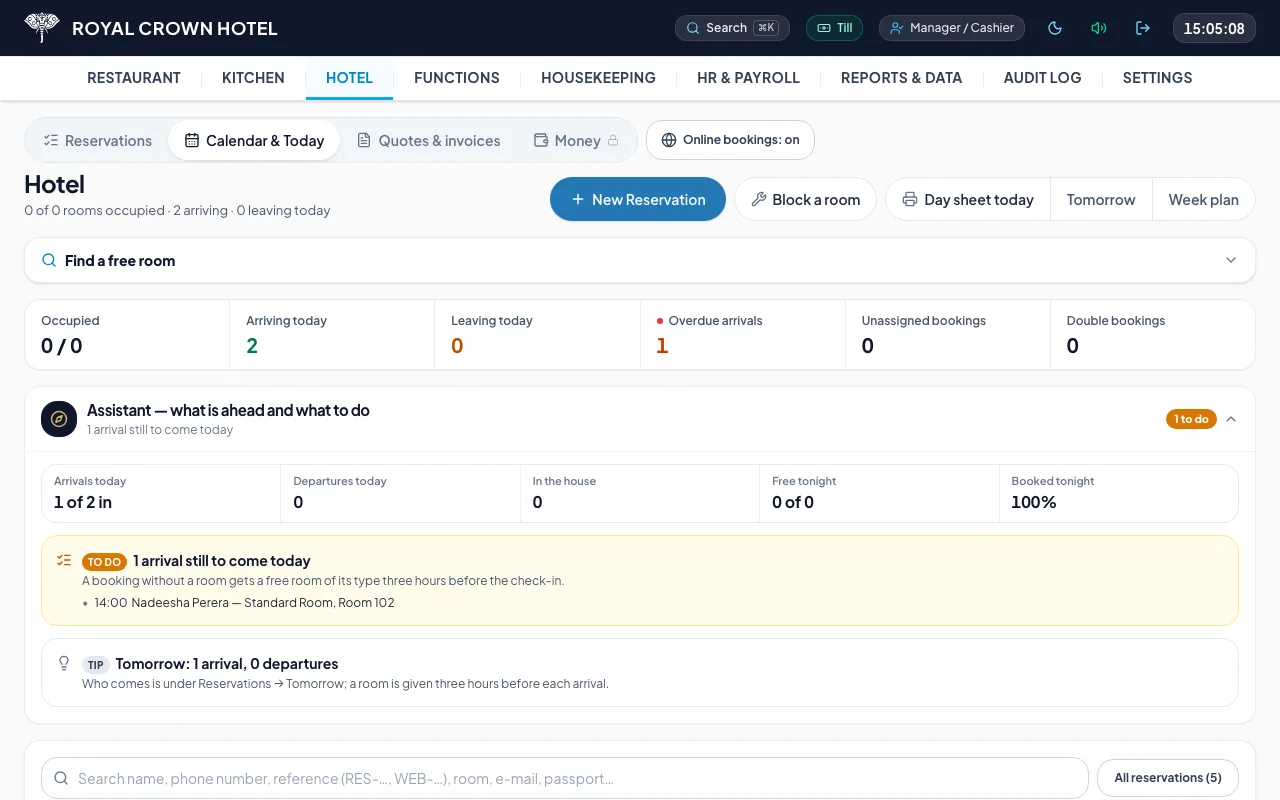The width and height of the screenshot is (1280, 800).
Task: Click the Block a room button
Action: 805,200
